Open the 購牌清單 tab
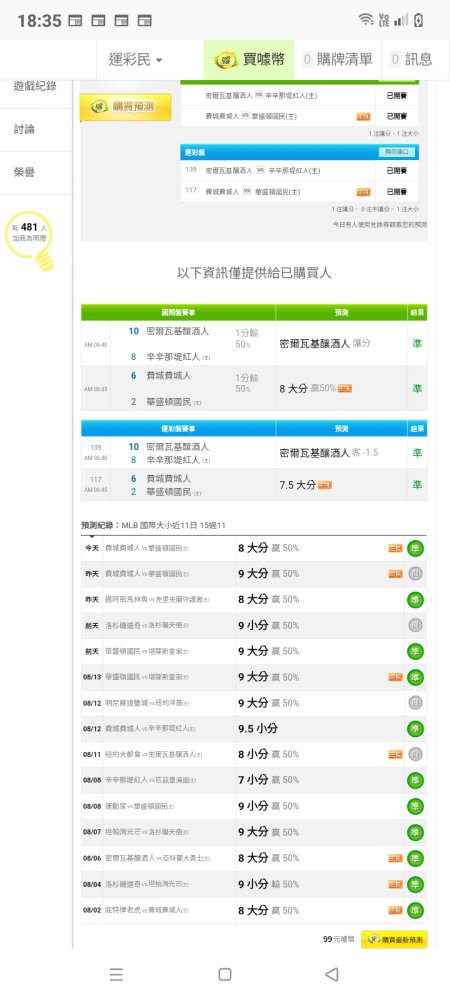 [x=337, y=60]
